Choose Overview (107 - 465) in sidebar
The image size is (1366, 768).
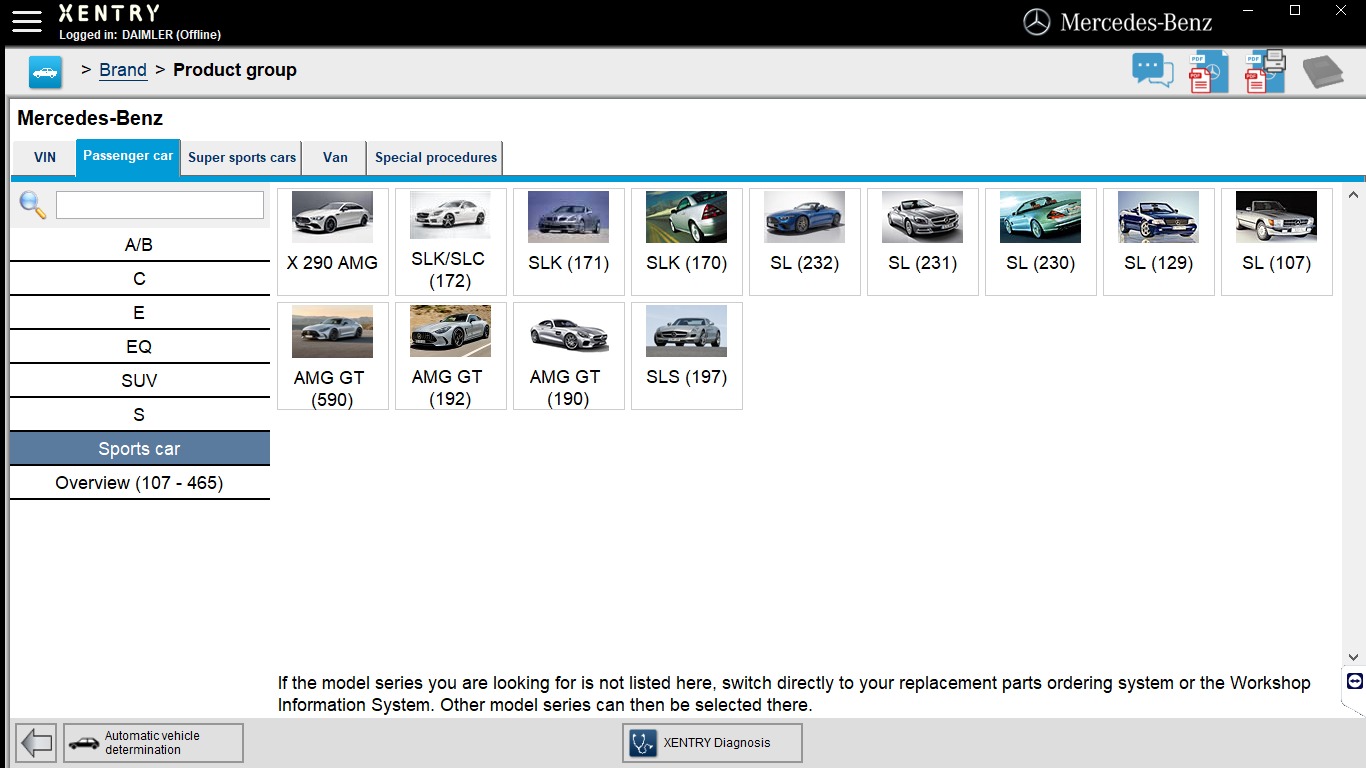click(139, 483)
